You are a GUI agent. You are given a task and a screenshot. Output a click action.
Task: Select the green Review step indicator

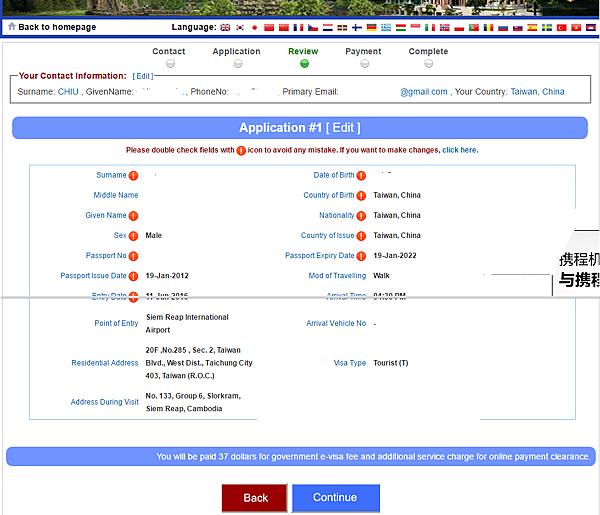pyautogui.click(x=304, y=64)
